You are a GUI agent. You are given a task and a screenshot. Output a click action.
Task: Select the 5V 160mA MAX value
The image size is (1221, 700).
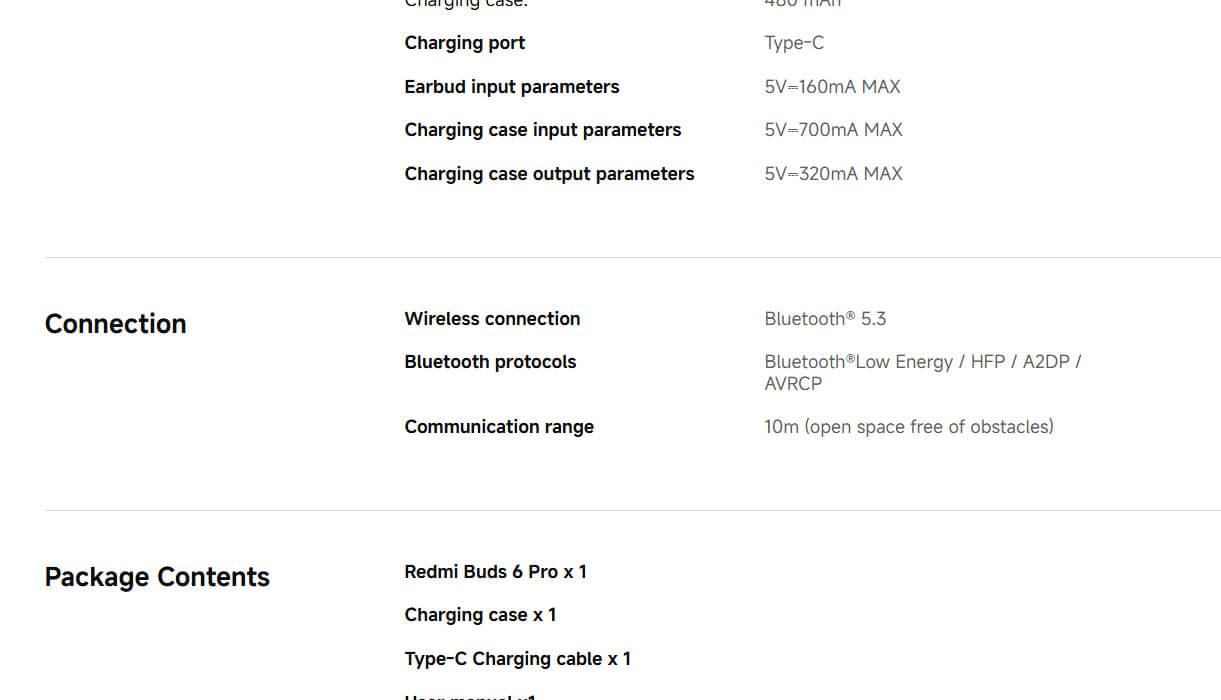(832, 87)
